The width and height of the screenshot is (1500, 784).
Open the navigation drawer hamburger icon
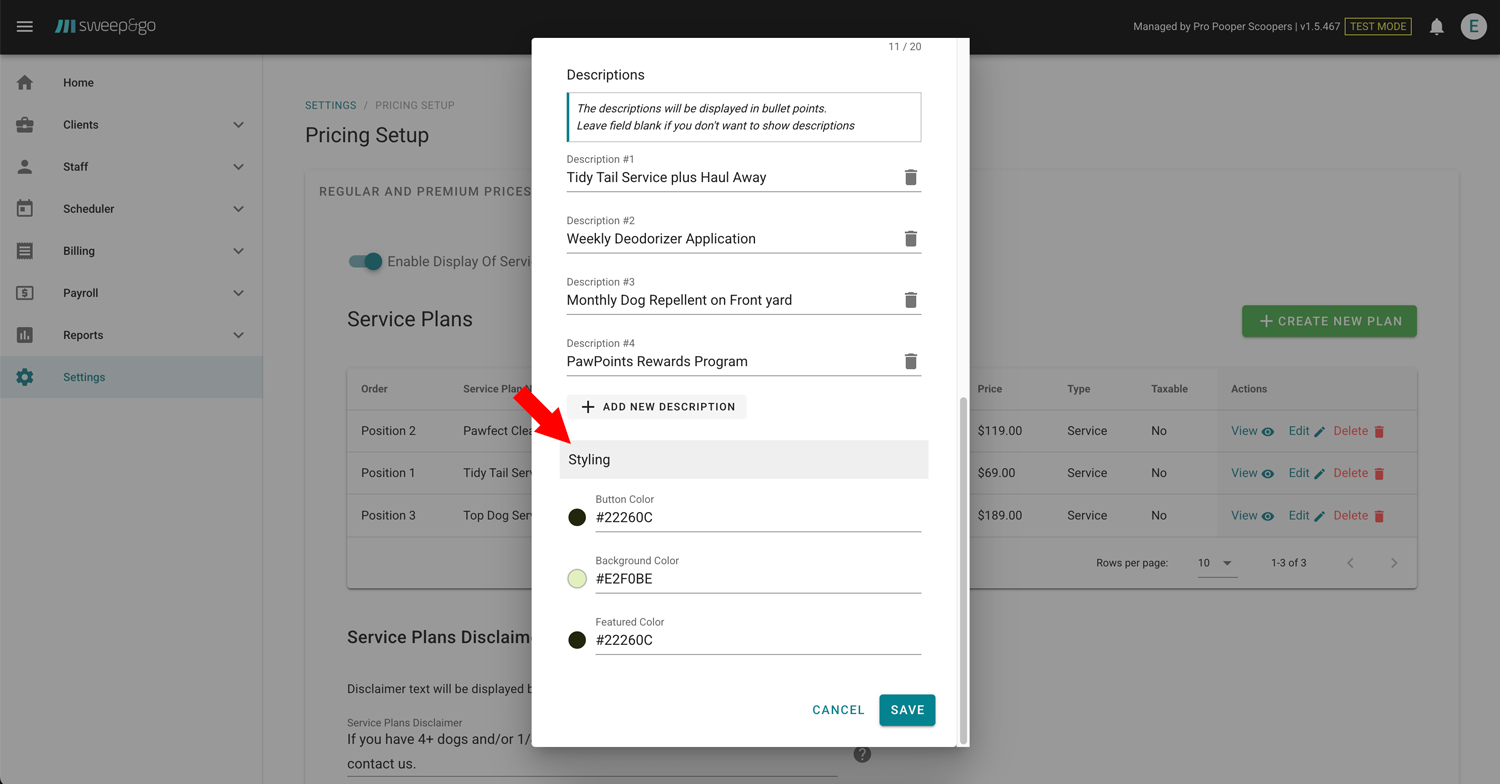point(25,26)
